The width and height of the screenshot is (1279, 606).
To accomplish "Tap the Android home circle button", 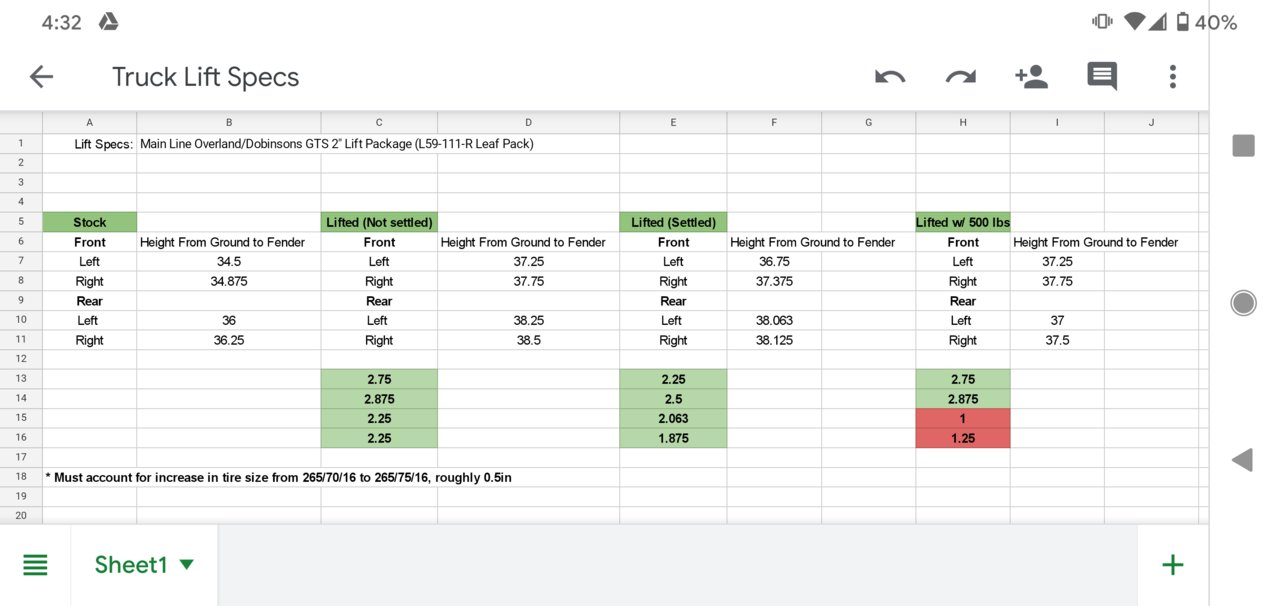I will click(1243, 303).
